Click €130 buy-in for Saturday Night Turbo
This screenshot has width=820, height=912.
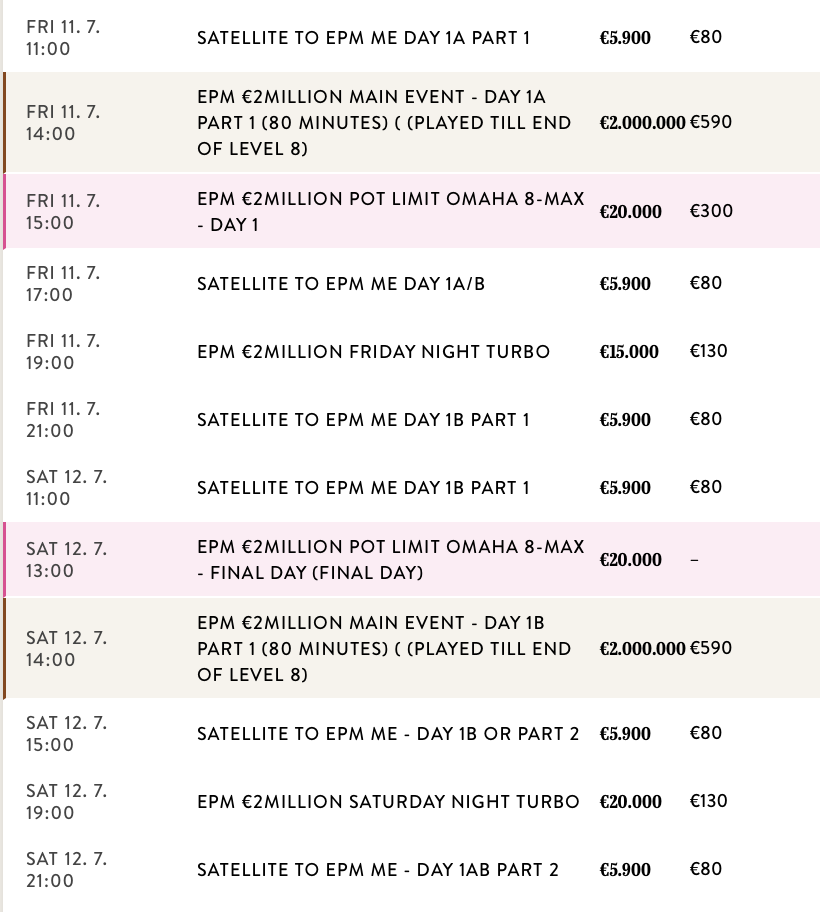[x=708, y=801]
